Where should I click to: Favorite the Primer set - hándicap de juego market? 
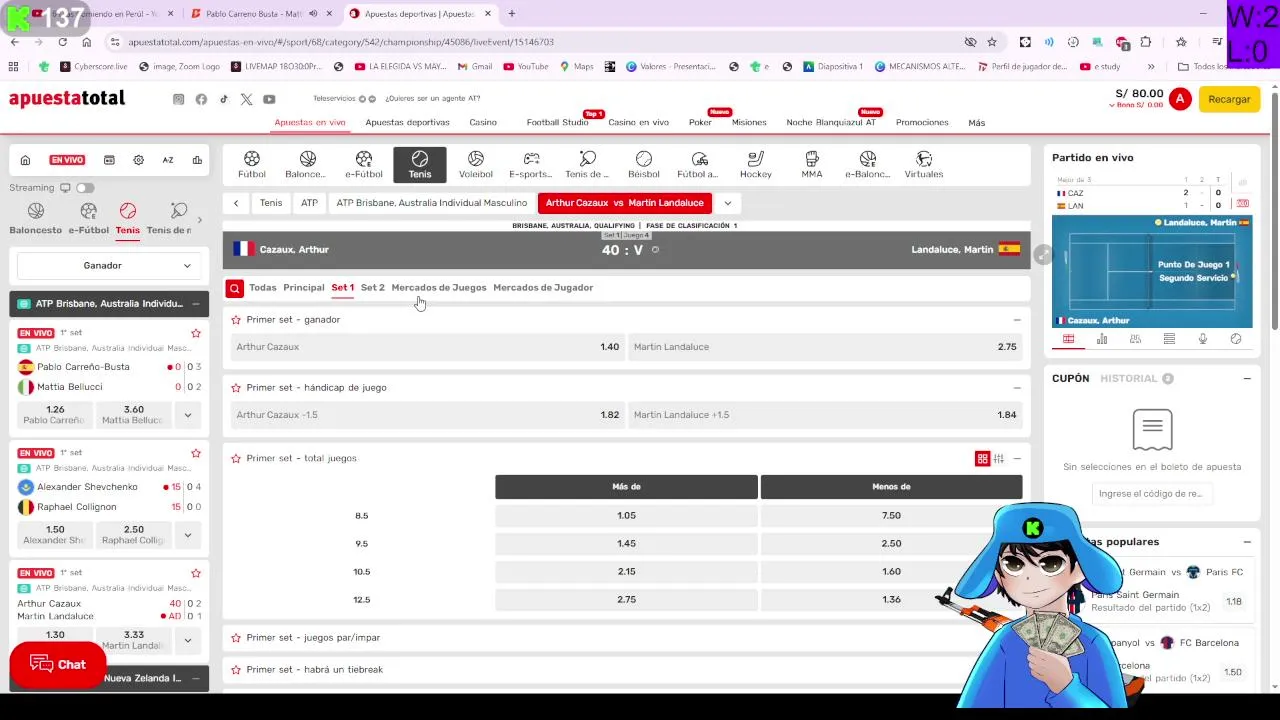pyautogui.click(x=236, y=388)
